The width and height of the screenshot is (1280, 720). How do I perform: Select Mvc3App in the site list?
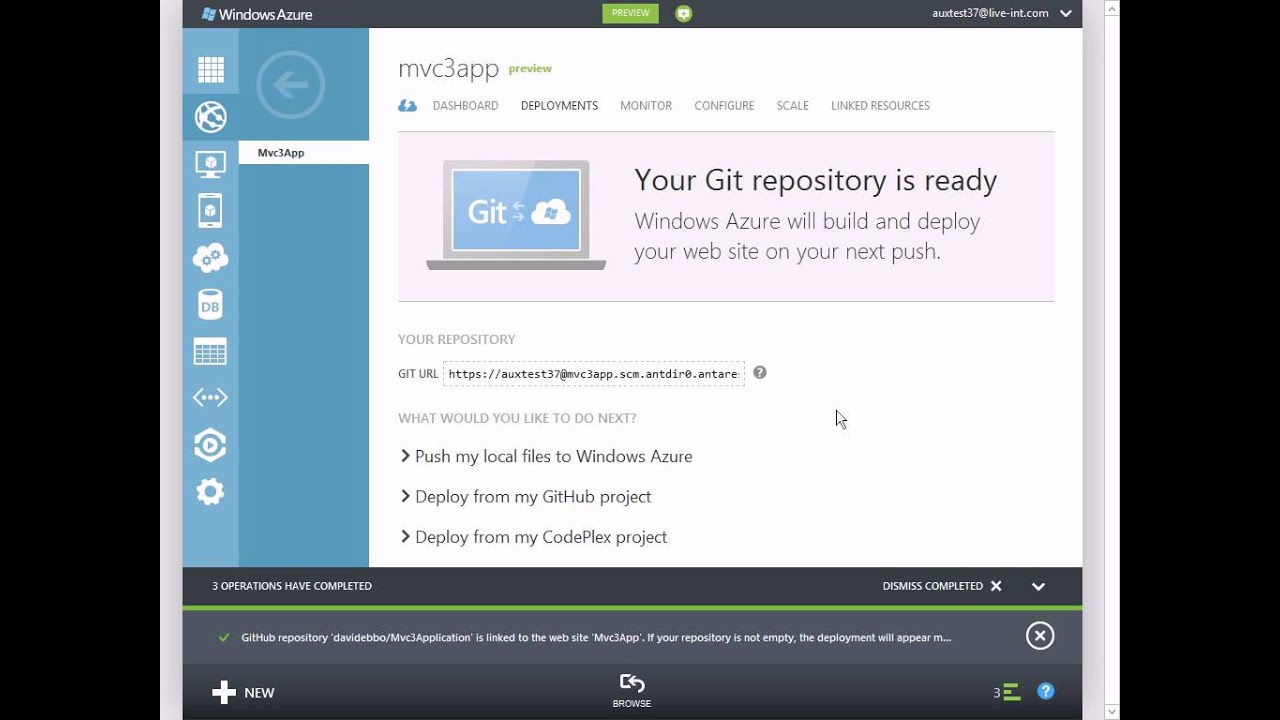pos(304,153)
